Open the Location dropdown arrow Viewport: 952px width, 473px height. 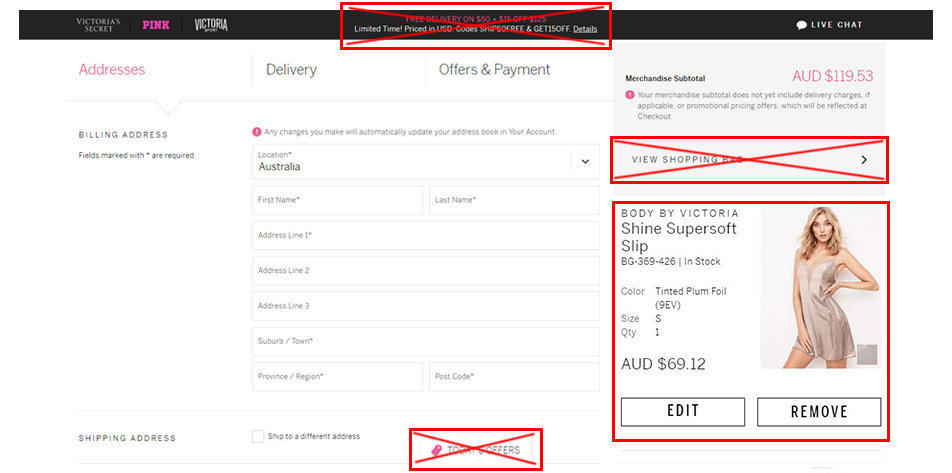(585, 162)
